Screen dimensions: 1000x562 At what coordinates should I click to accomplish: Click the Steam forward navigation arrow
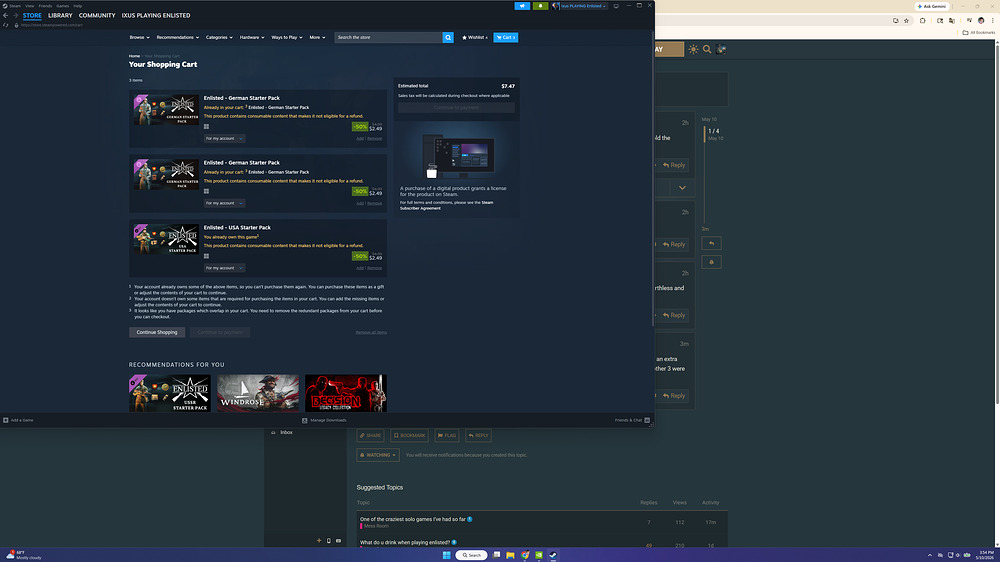coord(15,15)
